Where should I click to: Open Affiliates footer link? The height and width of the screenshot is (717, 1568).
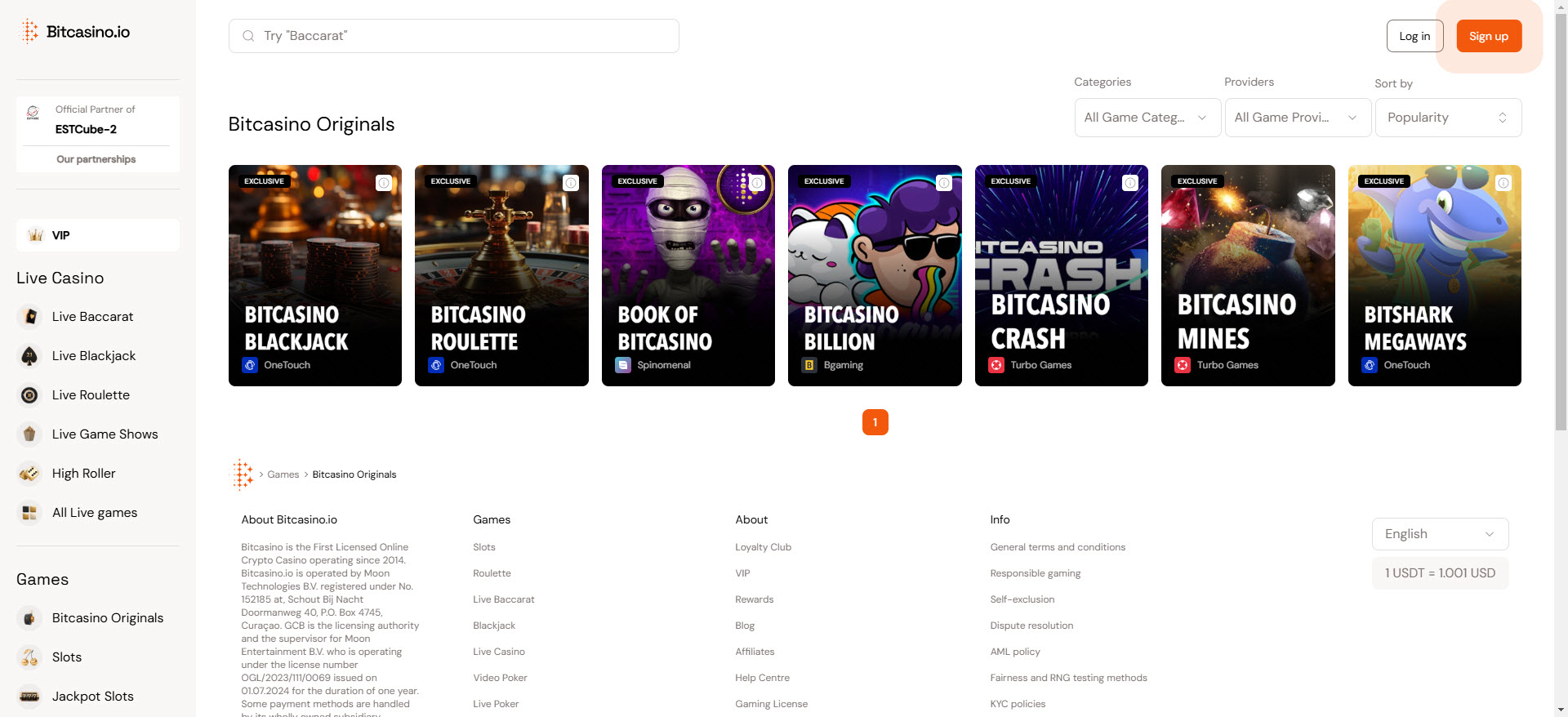pos(755,652)
